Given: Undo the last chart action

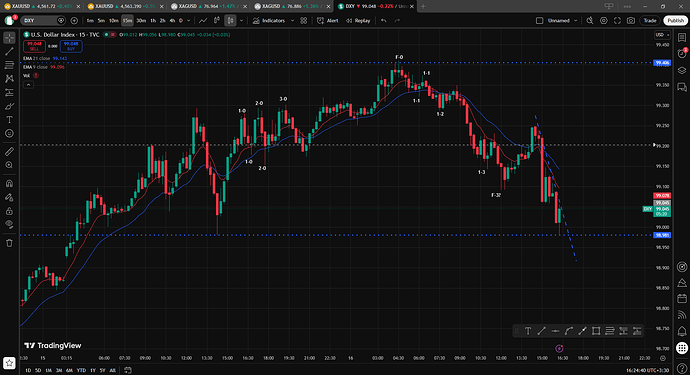Looking at the screenshot, I should (383, 21).
